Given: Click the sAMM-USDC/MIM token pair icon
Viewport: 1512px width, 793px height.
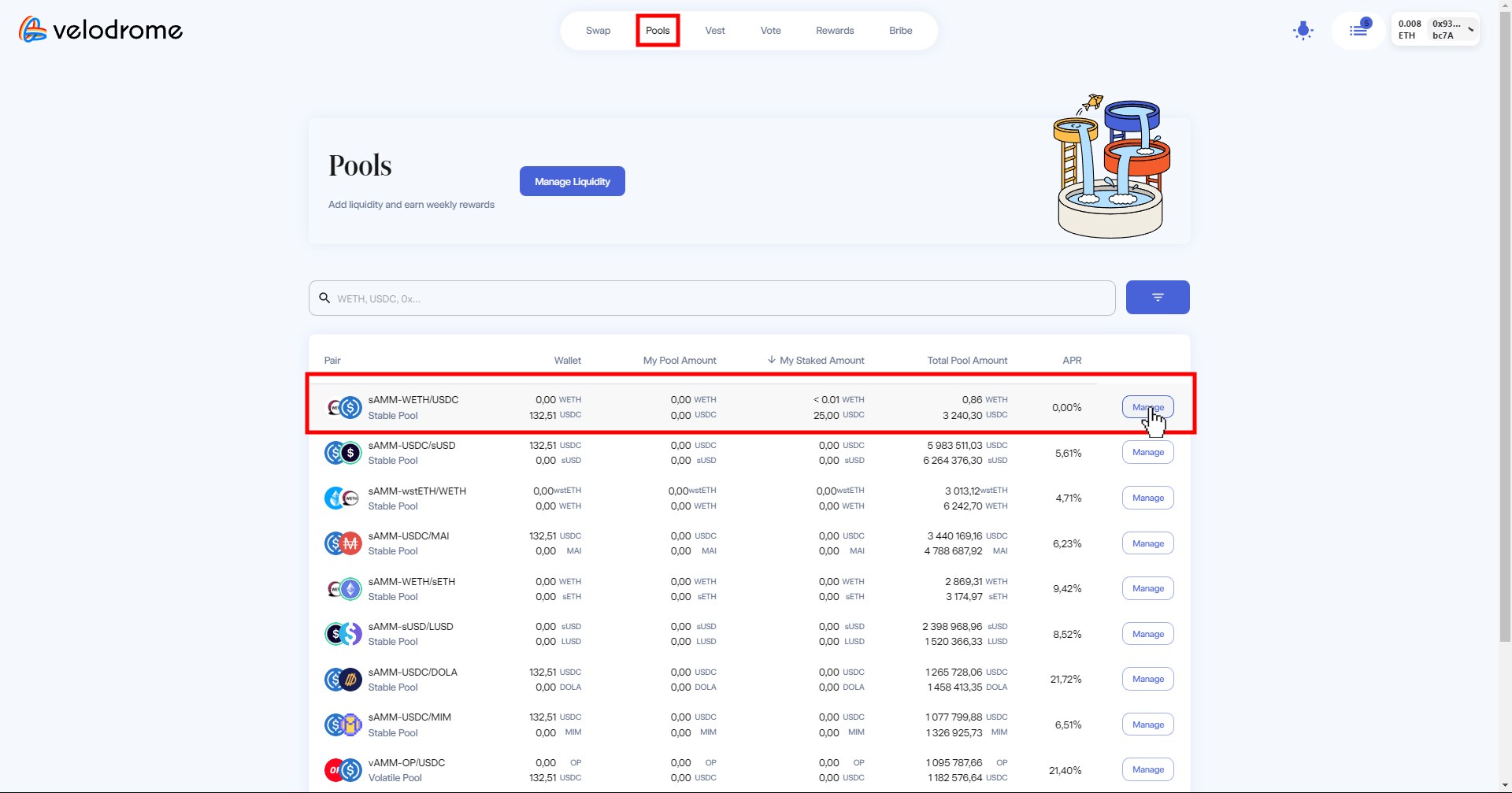Looking at the screenshot, I should [343, 724].
